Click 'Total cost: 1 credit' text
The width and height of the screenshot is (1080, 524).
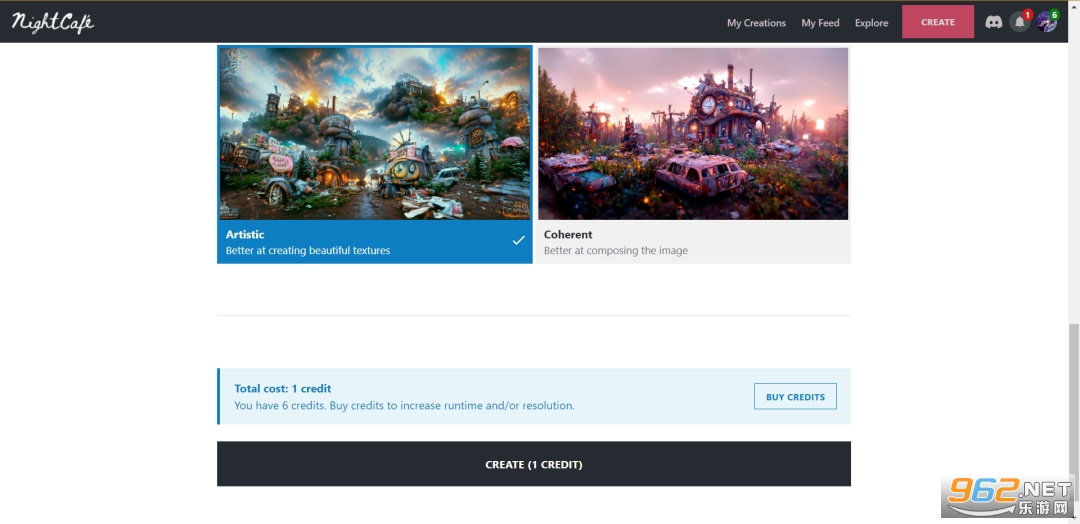pos(282,388)
